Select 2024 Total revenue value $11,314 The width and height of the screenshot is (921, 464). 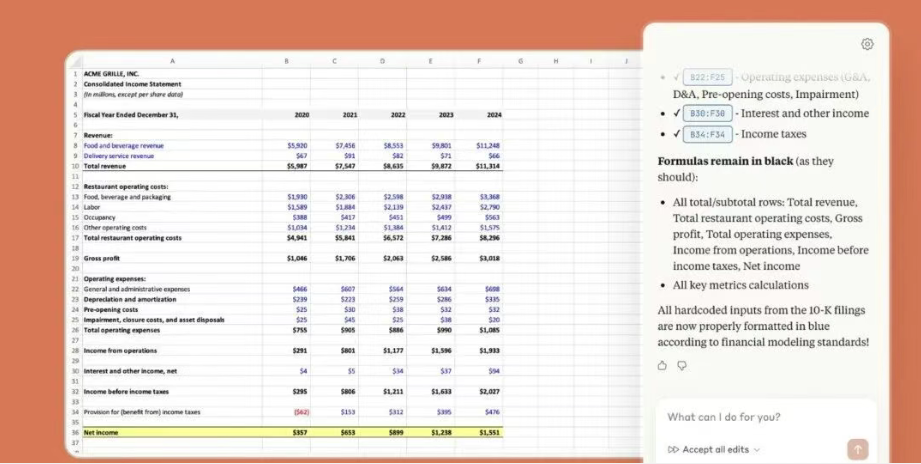click(488, 166)
